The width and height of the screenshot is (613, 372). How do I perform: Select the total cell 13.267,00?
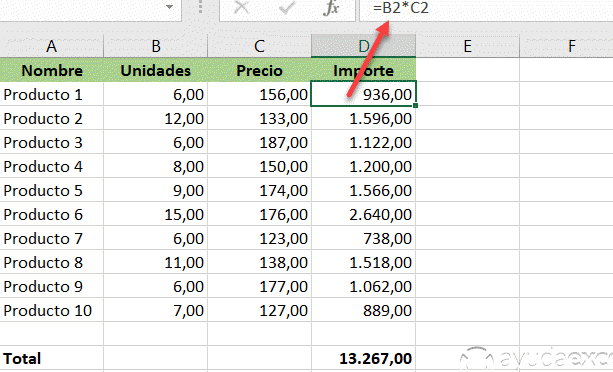pos(364,358)
